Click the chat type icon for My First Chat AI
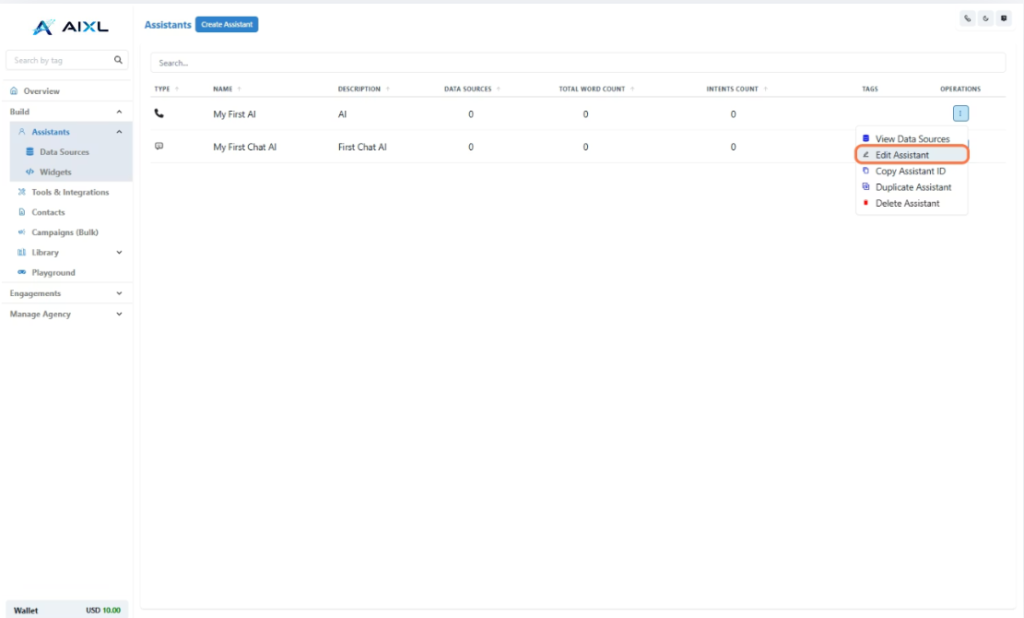Viewport: 1024px width, 618px height. point(159,146)
